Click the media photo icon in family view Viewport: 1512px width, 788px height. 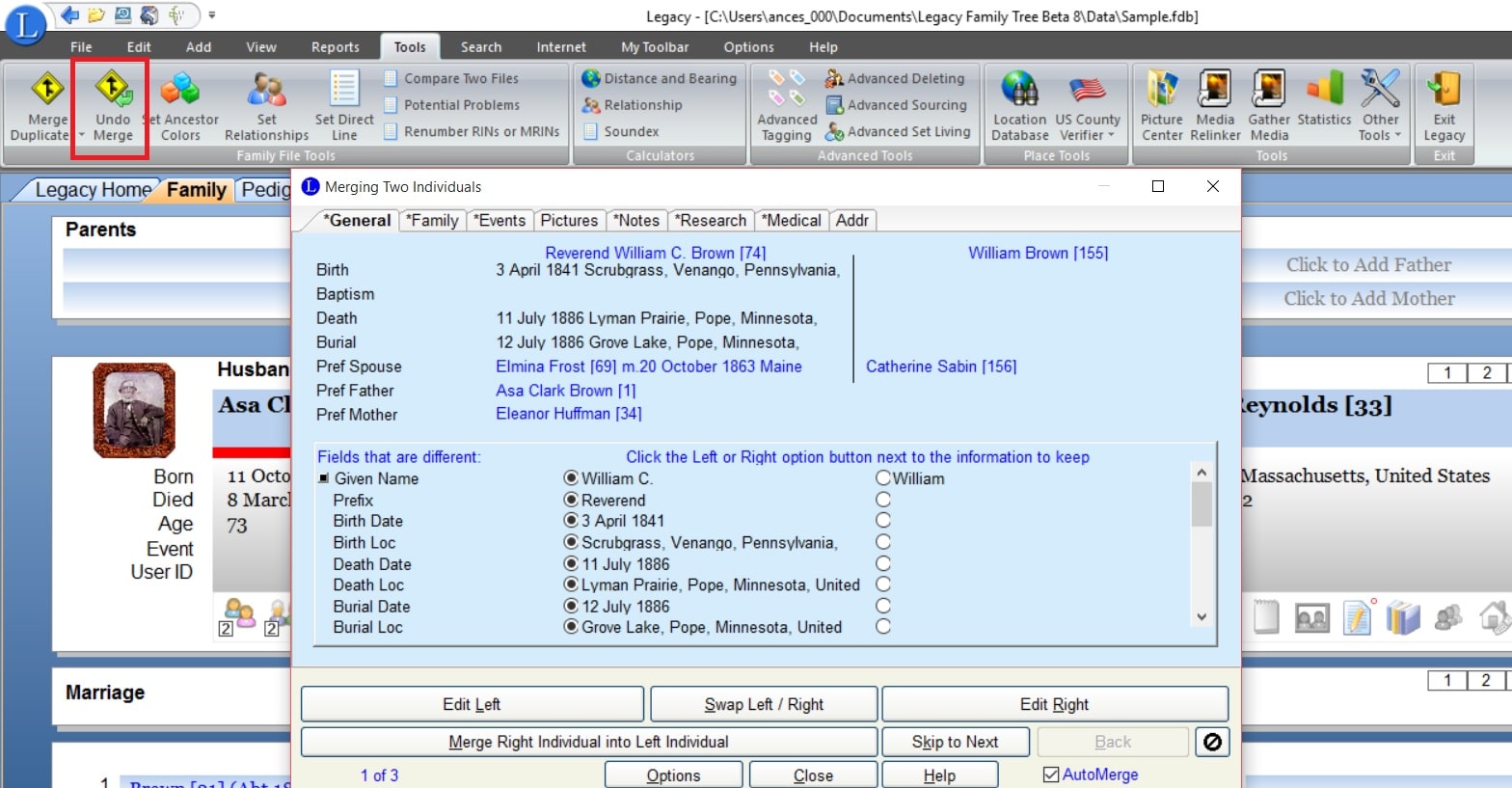tap(1312, 617)
